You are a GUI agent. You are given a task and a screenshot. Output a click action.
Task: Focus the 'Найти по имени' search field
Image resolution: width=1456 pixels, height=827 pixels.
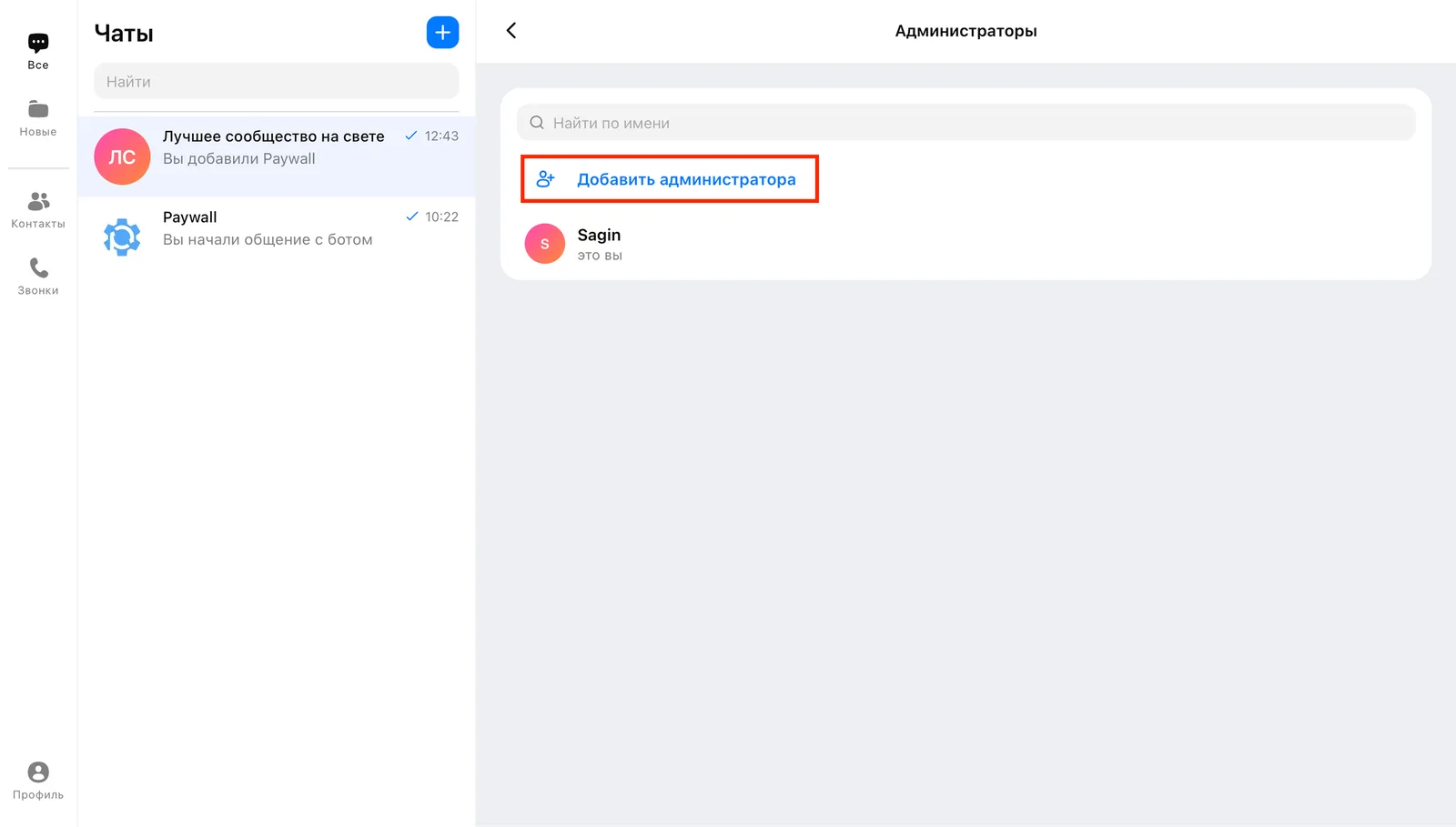(966, 123)
